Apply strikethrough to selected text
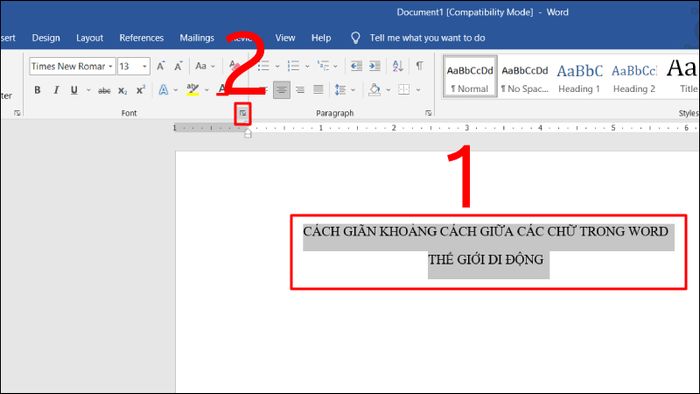Viewport: 700px width, 394px height. pyautogui.click(x=104, y=91)
